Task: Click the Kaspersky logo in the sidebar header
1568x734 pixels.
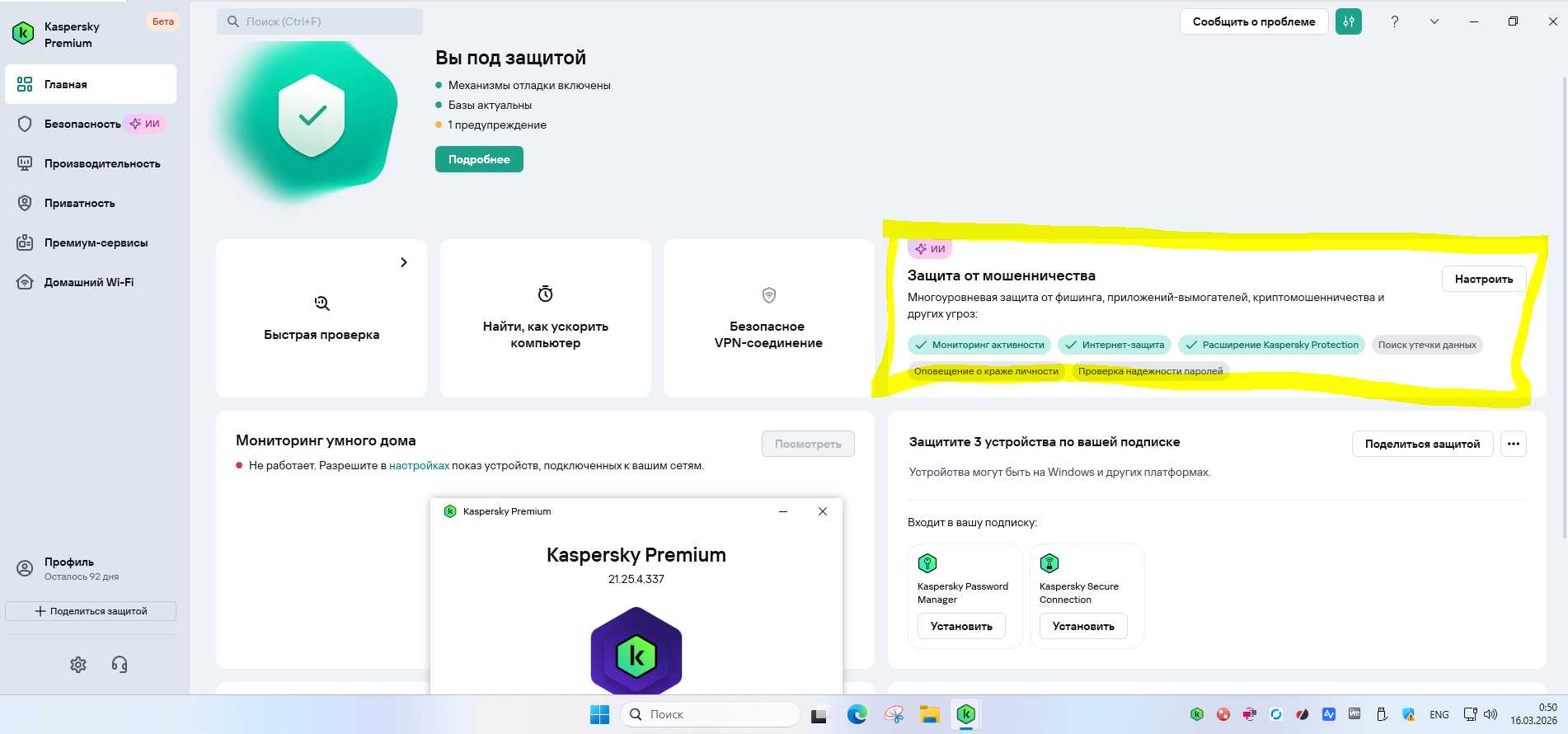Action: click(x=23, y=34)
